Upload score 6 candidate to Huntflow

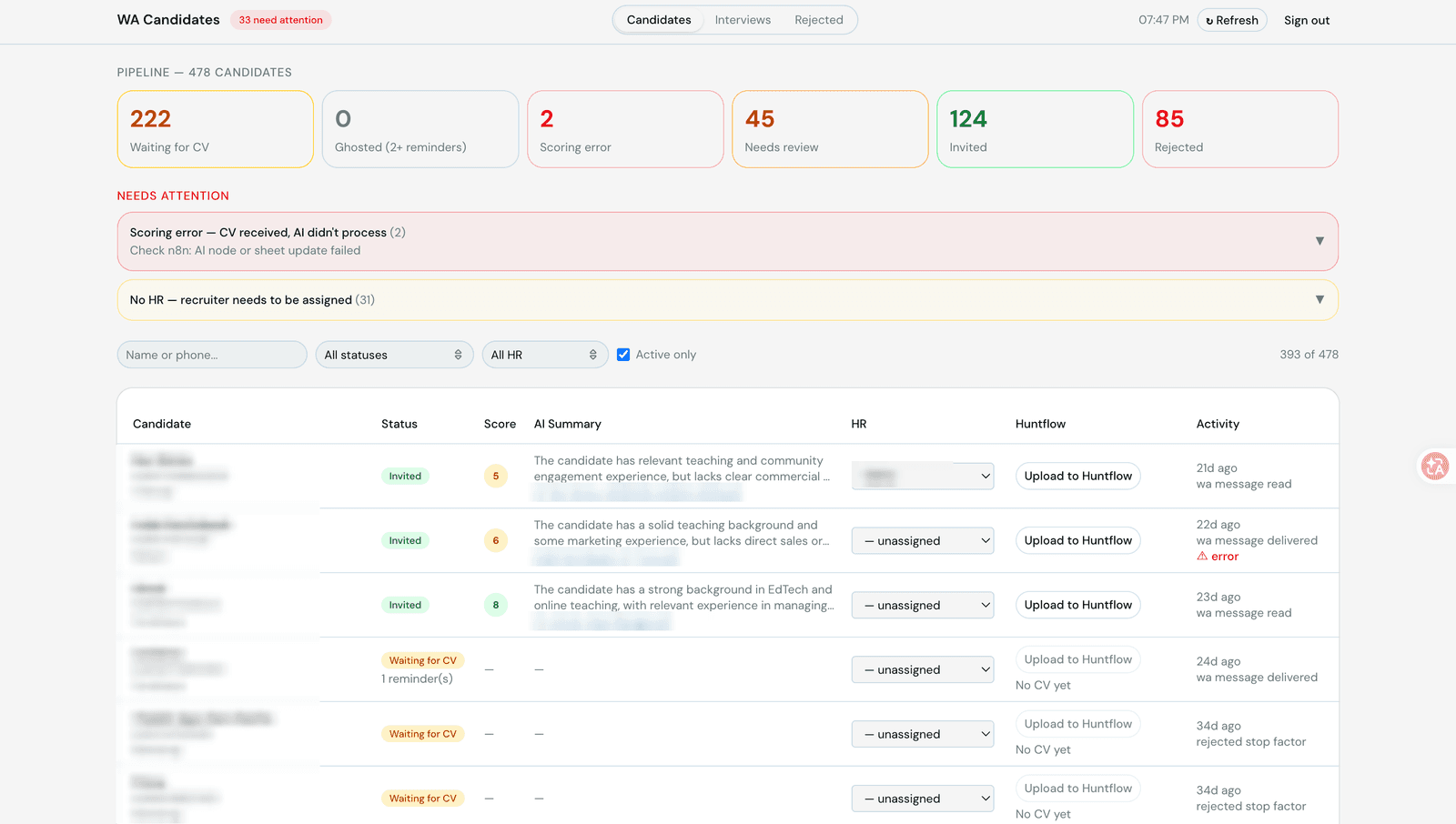click(1078, 540)
